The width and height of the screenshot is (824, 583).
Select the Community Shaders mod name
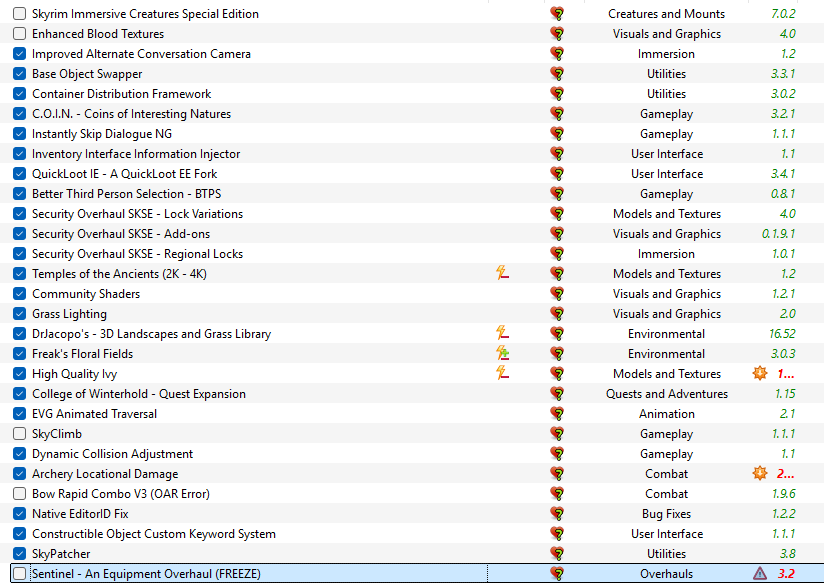point(86,294)
